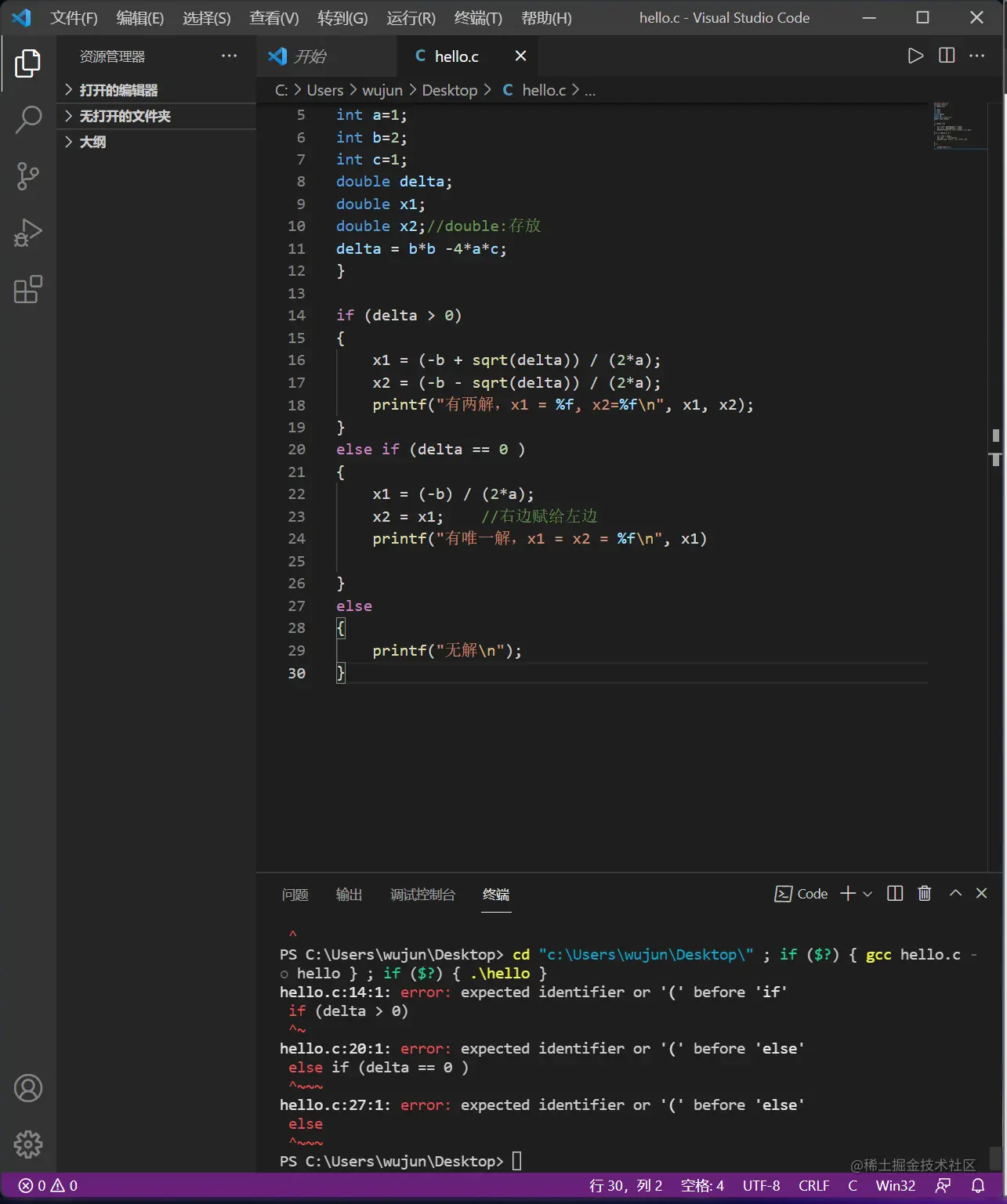
Task: Click the errors and warnings status indicator
Action: [48, 1186]
